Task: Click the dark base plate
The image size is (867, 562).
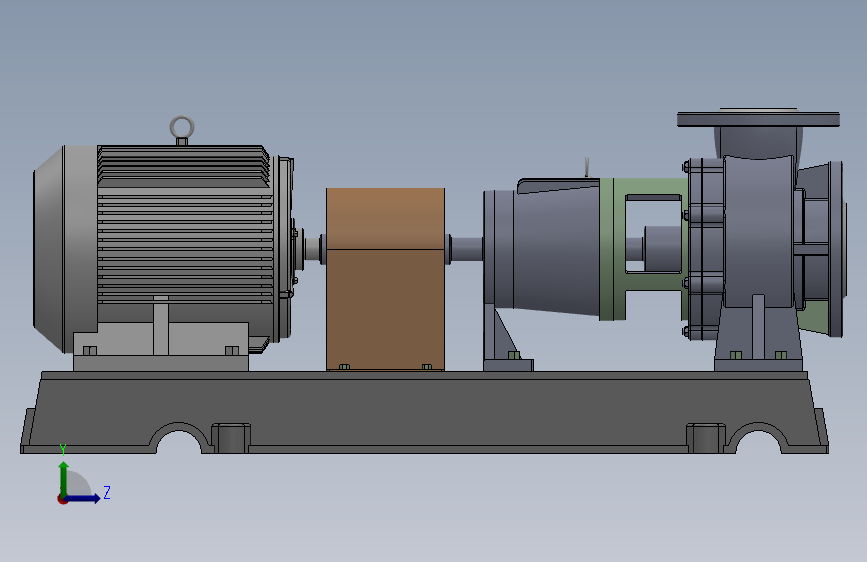Action: (424, 412)
